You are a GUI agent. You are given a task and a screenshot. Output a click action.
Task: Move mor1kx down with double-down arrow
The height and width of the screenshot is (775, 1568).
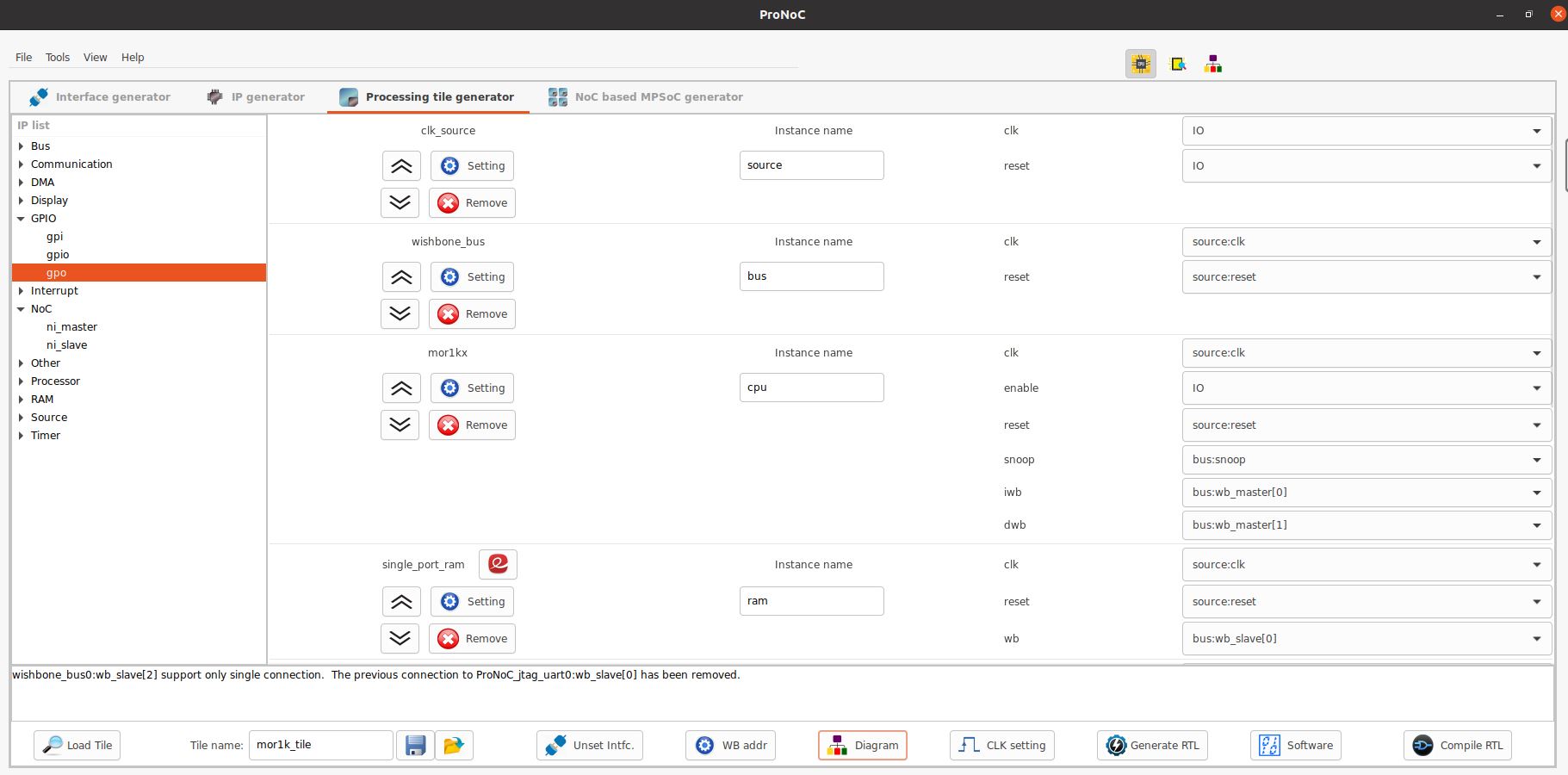click(400, 425)
